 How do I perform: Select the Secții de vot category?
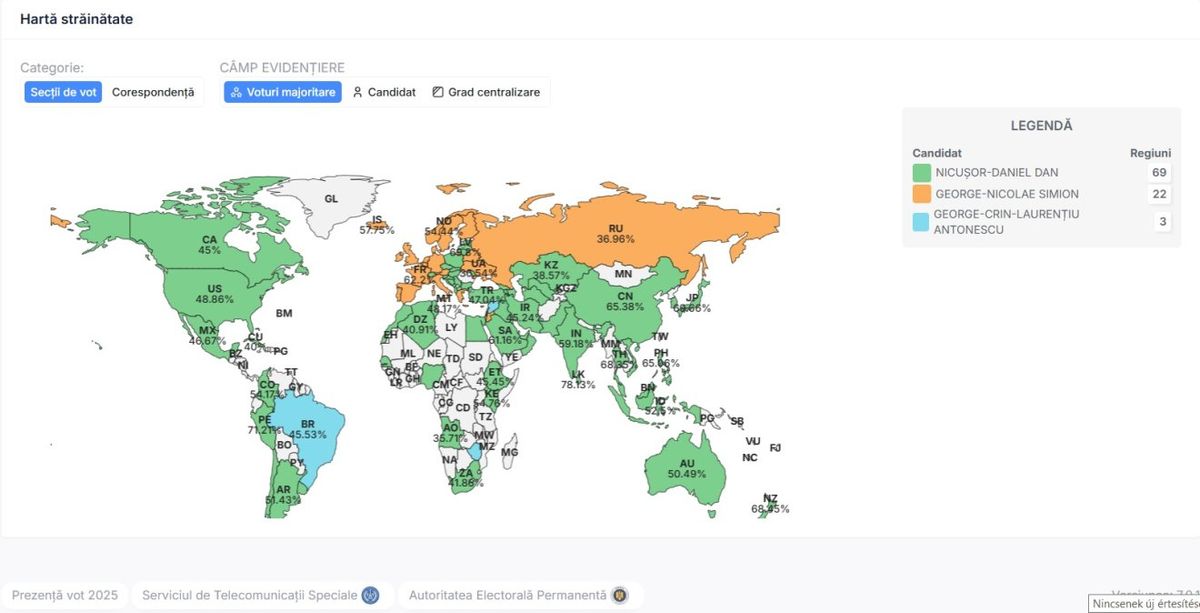tap(63, 92)
